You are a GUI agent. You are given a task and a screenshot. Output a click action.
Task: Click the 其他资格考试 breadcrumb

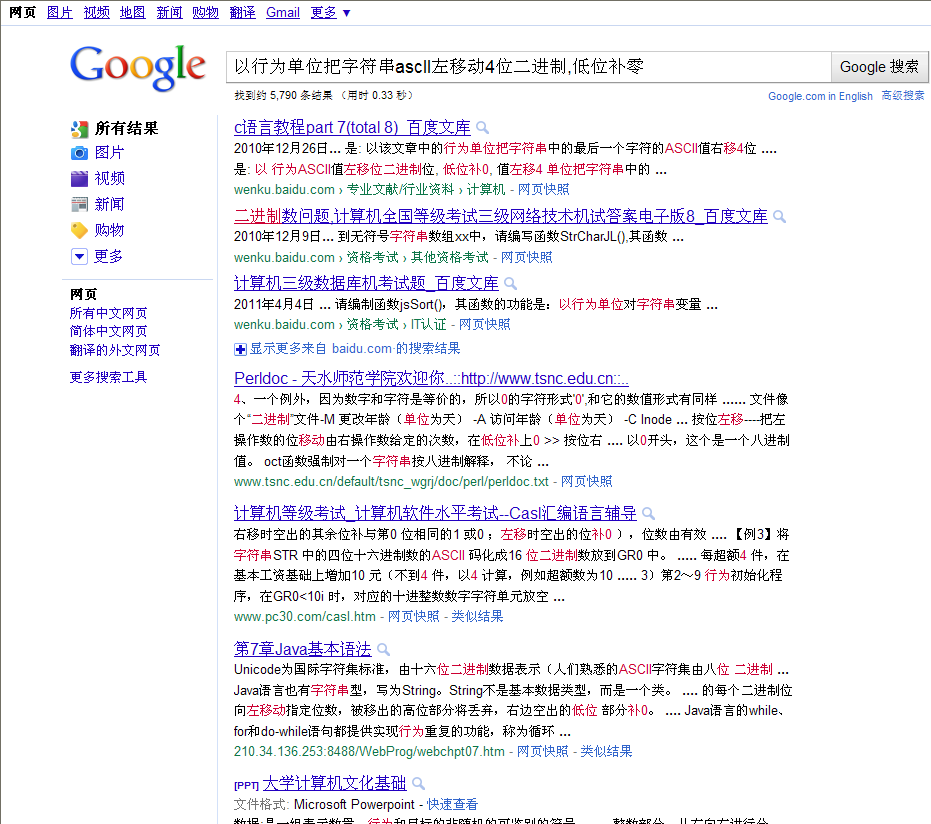tap(449, 257)
